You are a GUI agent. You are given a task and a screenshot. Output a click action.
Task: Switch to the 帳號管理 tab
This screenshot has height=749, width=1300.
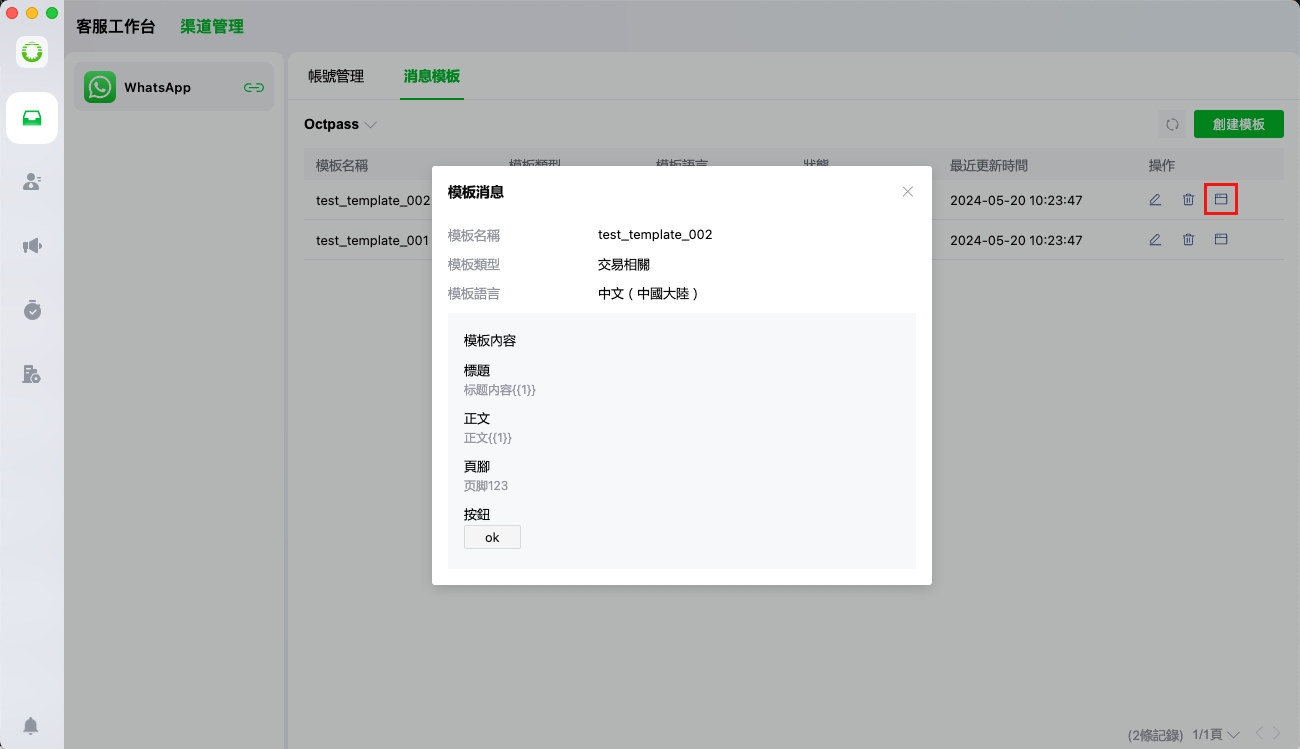click(x=336, y=77)
